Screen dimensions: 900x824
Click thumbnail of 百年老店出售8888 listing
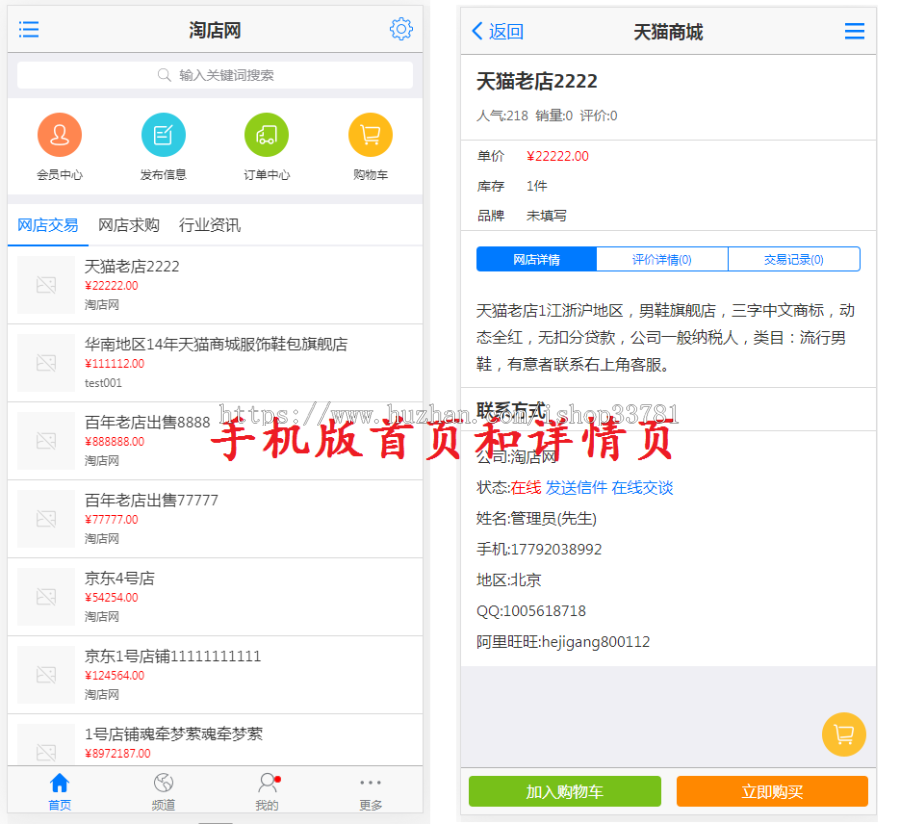point(46,441)
